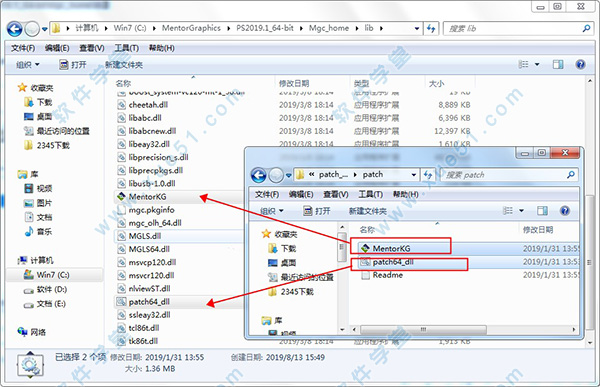Select libeay32.dll file
The image size is (600, 387).
(x=149, y=144)
